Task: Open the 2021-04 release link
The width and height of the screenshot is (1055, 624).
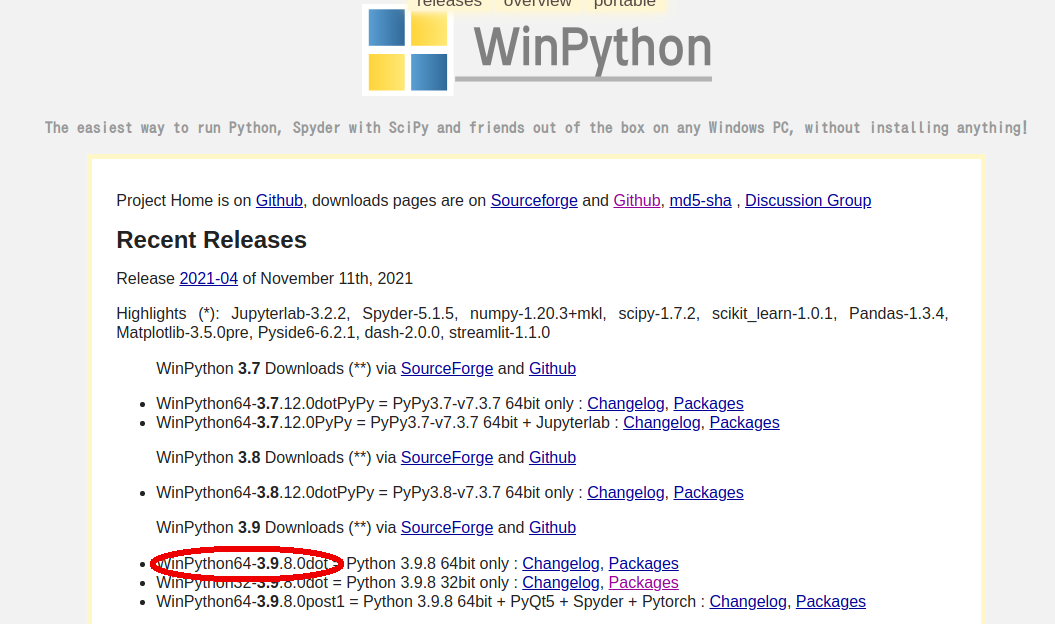Action: 208,278
